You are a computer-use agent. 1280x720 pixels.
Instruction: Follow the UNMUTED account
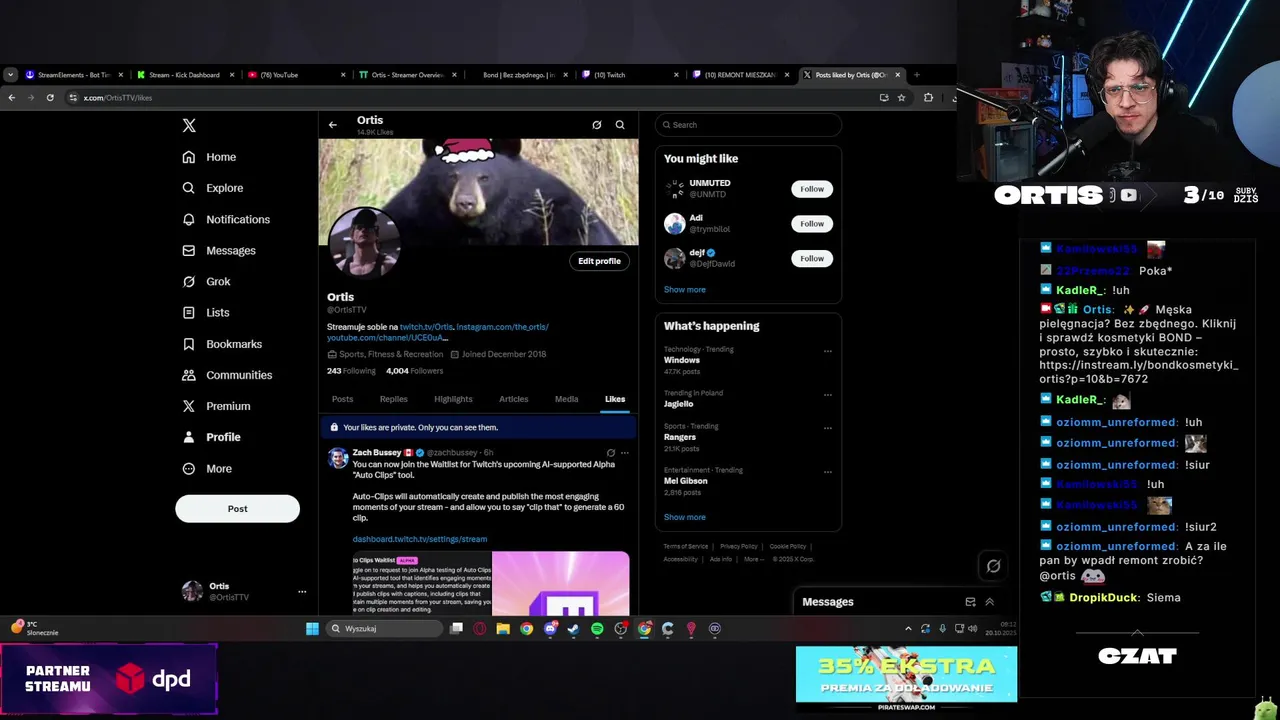pyautogui.click(x=812, y=189)
